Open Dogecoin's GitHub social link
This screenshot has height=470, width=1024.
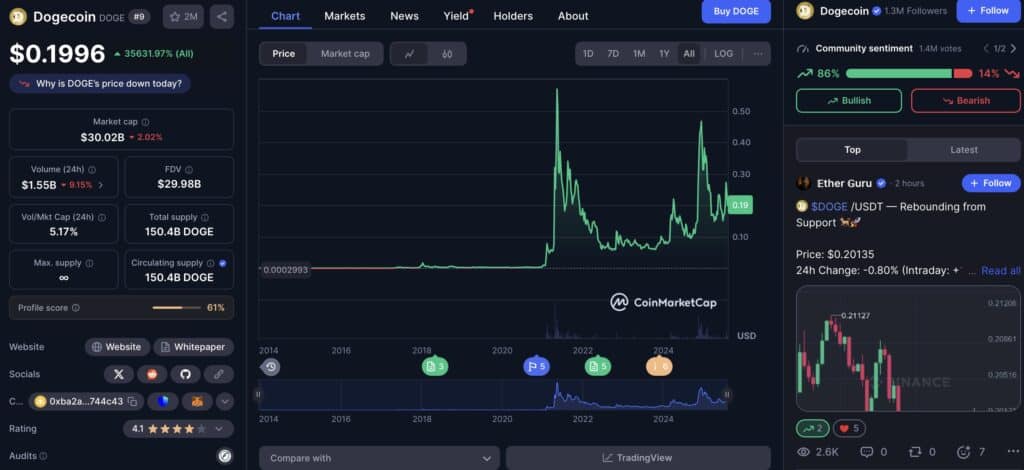click(185, 374)
